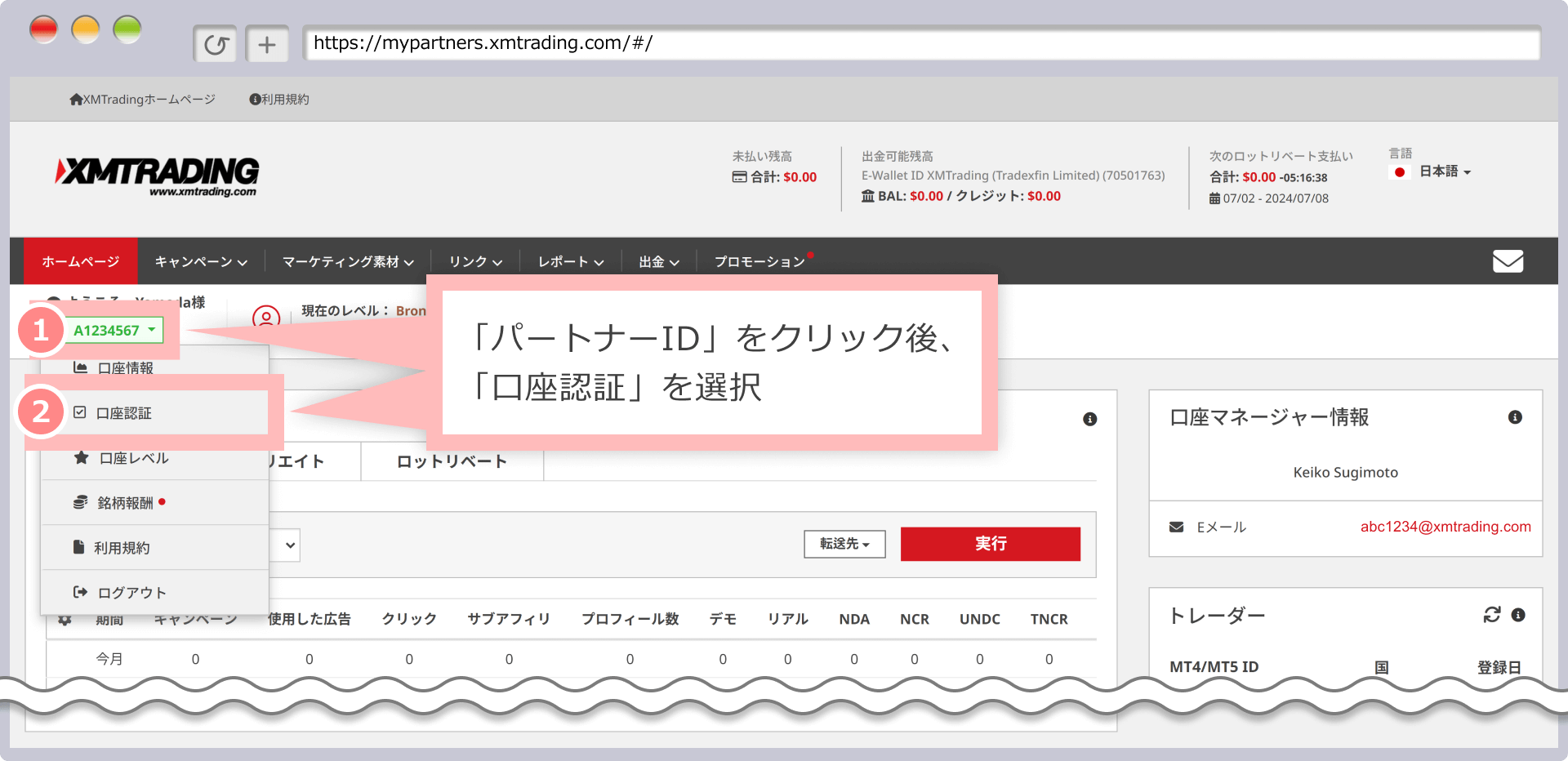Click the logout icon next to ログアウト
The width and height of the screenshot is (1568, 761).
(x=80, y=592)
